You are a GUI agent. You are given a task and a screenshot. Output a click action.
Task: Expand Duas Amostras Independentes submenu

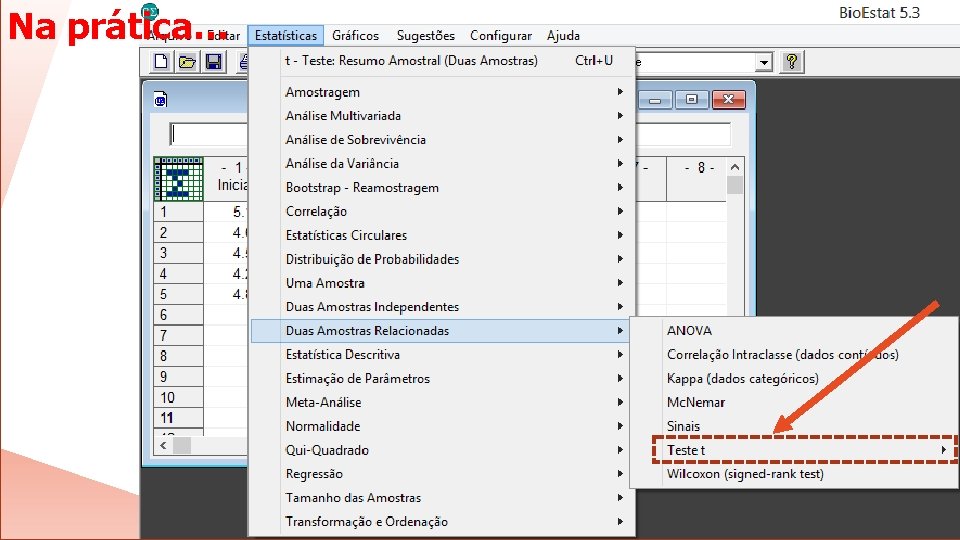pyautogui.click(x=443, y=307)
